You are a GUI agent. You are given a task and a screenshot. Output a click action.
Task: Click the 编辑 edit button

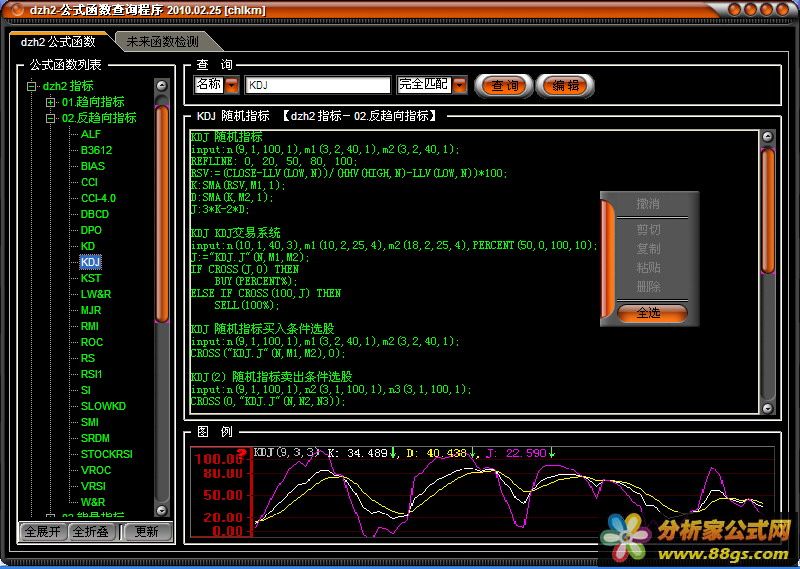coord(565,86)
